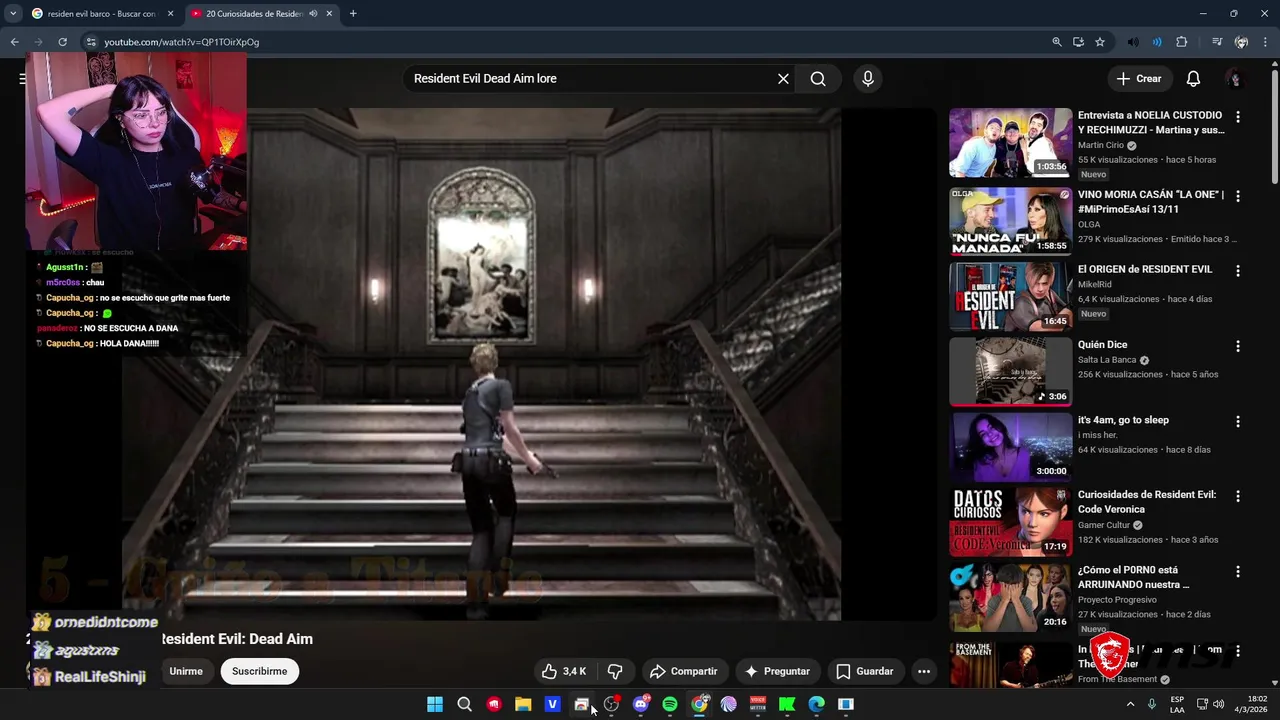Viewport: 1280px width, 720px height.
Task: Click the URL address bar
Action: (x=560, y=42)
